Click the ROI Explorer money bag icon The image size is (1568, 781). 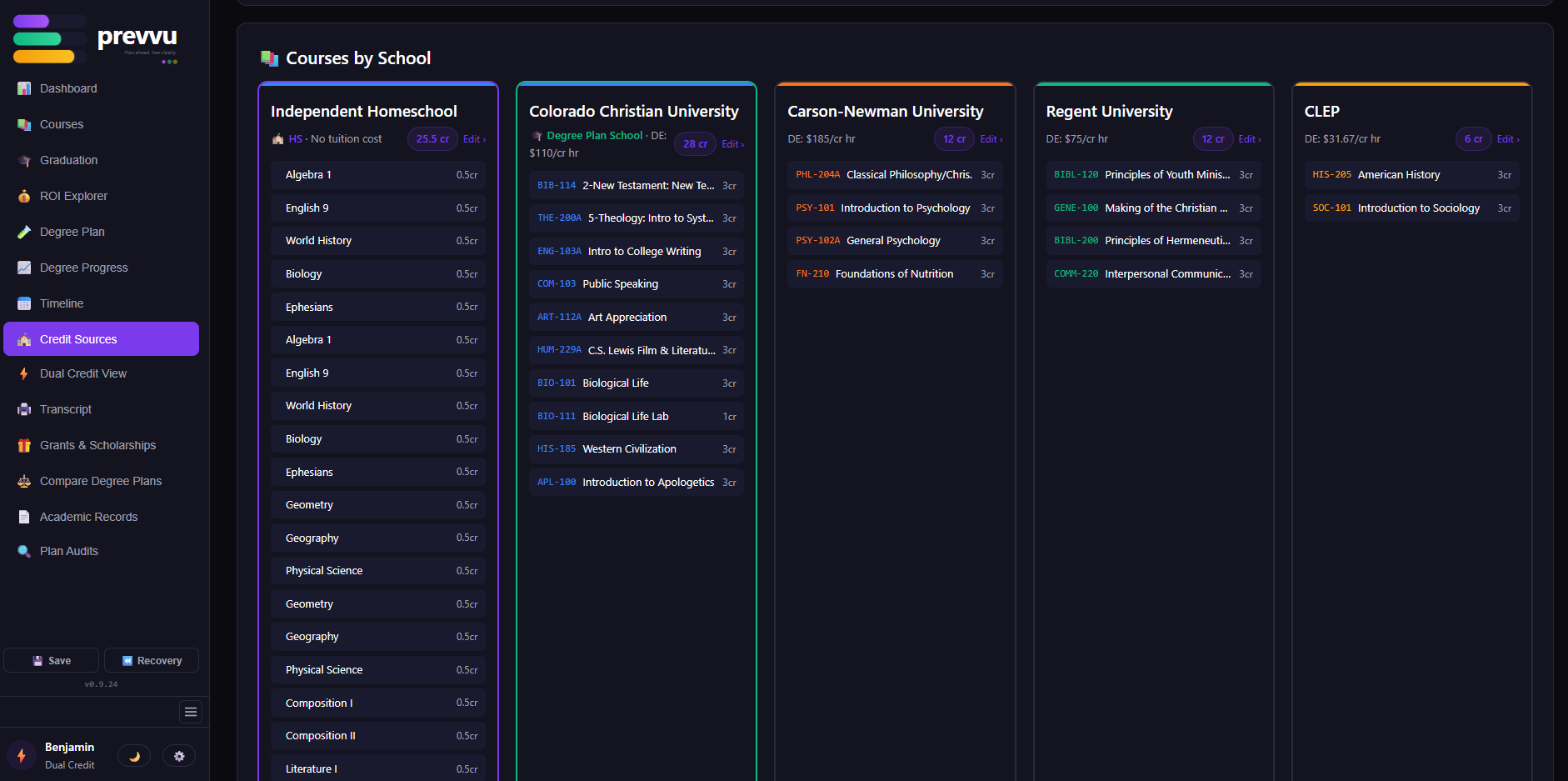24,196
